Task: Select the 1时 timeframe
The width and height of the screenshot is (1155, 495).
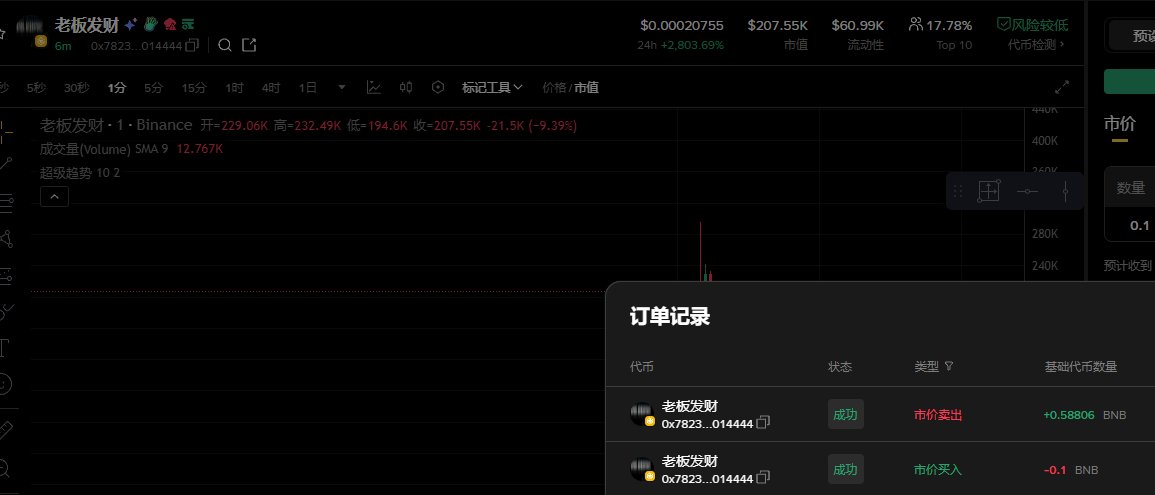Action: 234,88
